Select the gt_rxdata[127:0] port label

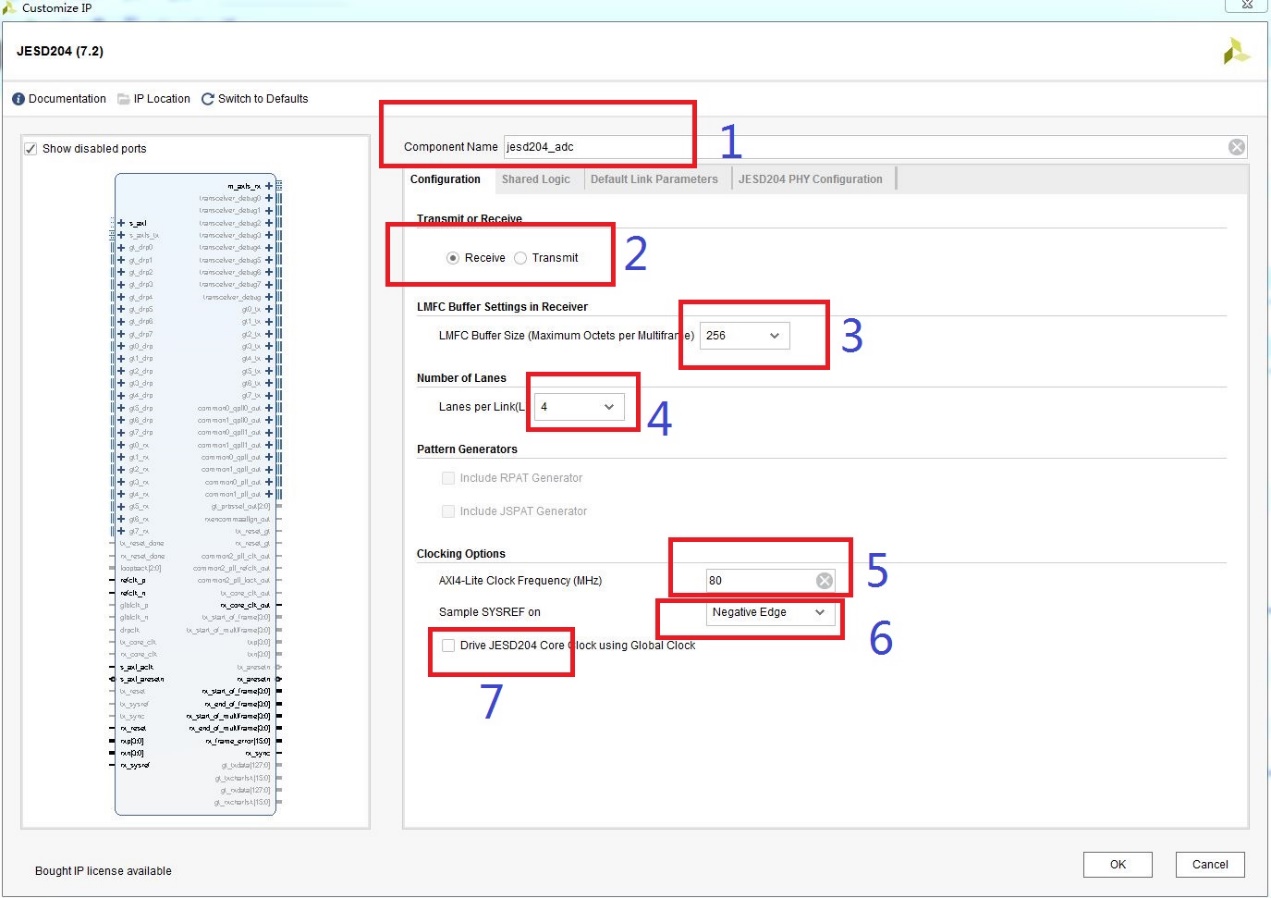pos(246,790)
